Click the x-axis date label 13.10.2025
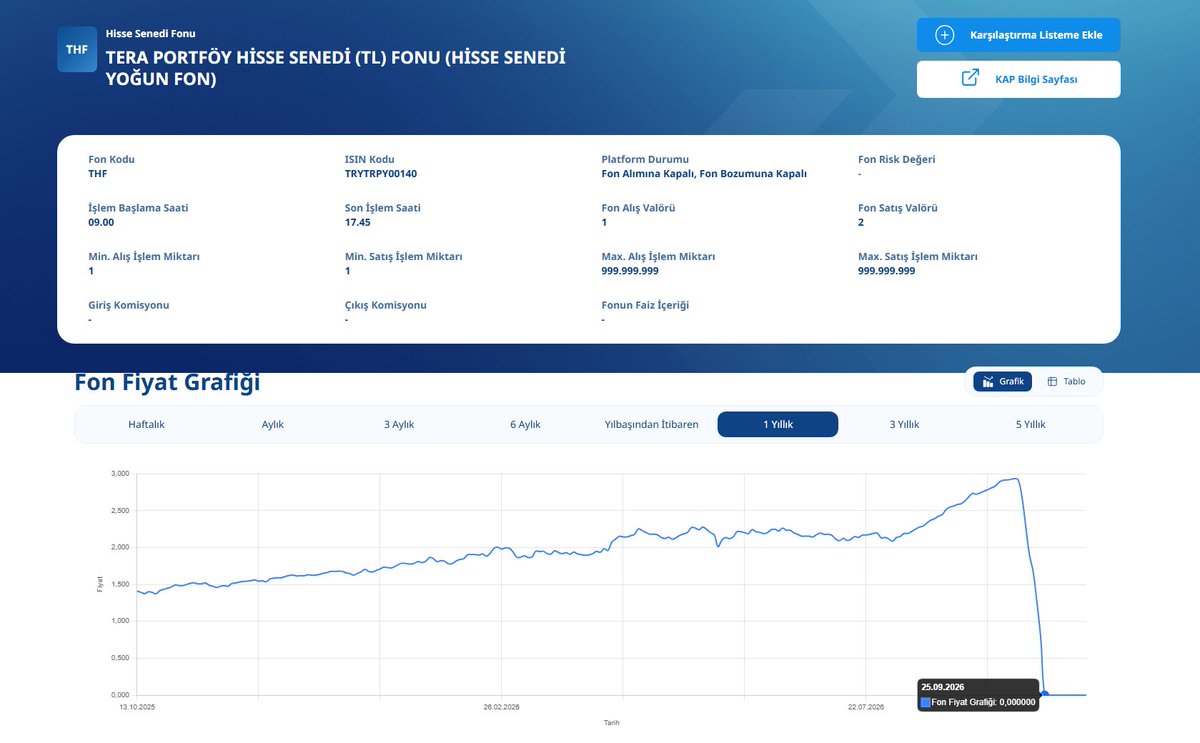 point(137,708)
